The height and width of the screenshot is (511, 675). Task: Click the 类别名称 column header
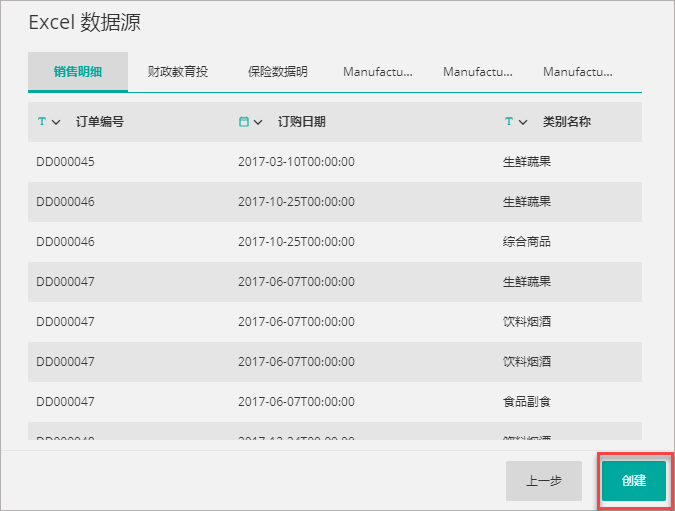point(567,122)
